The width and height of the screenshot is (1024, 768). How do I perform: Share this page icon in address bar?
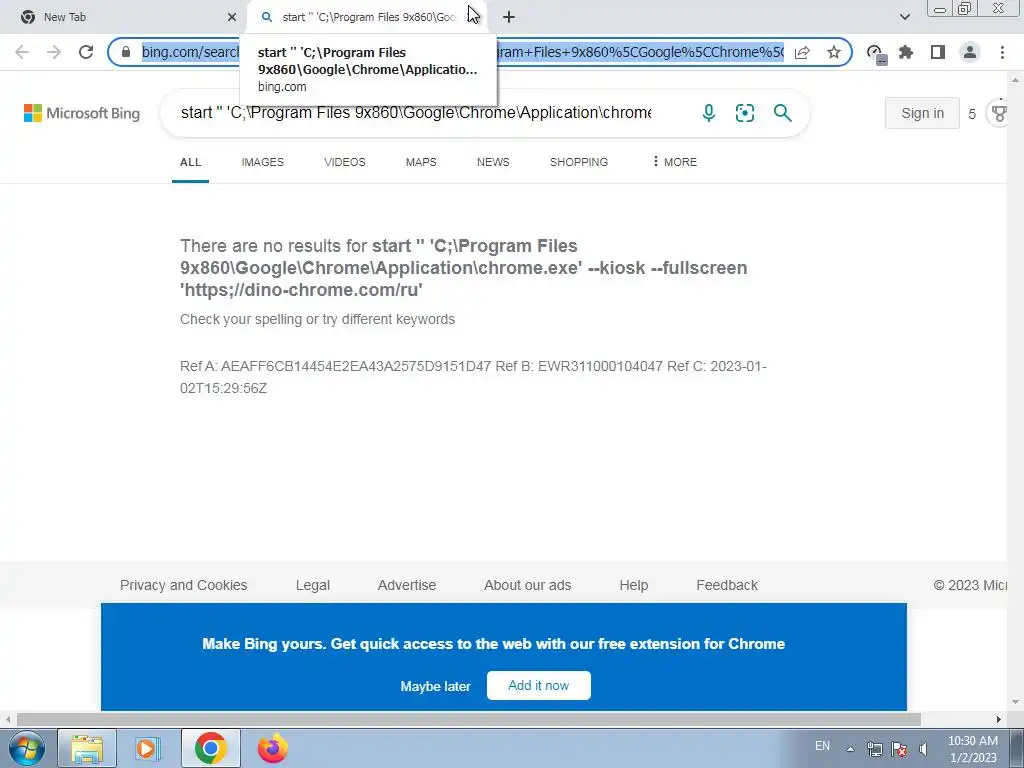(803, 52)
